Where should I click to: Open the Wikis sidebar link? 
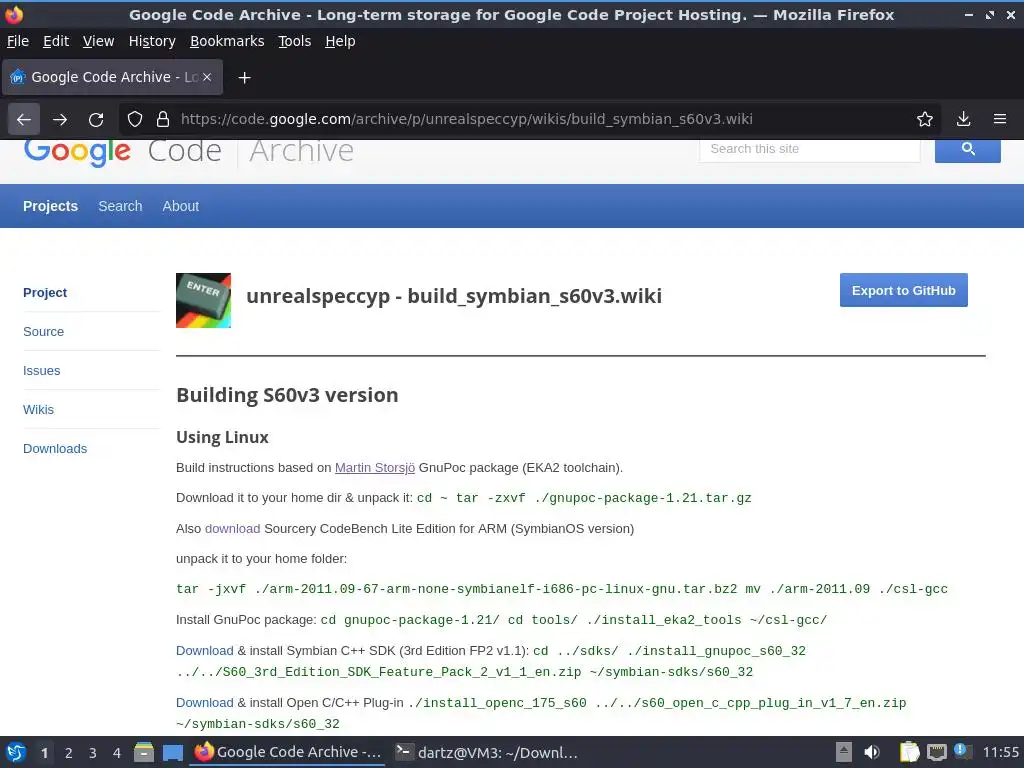coord(39,410)
